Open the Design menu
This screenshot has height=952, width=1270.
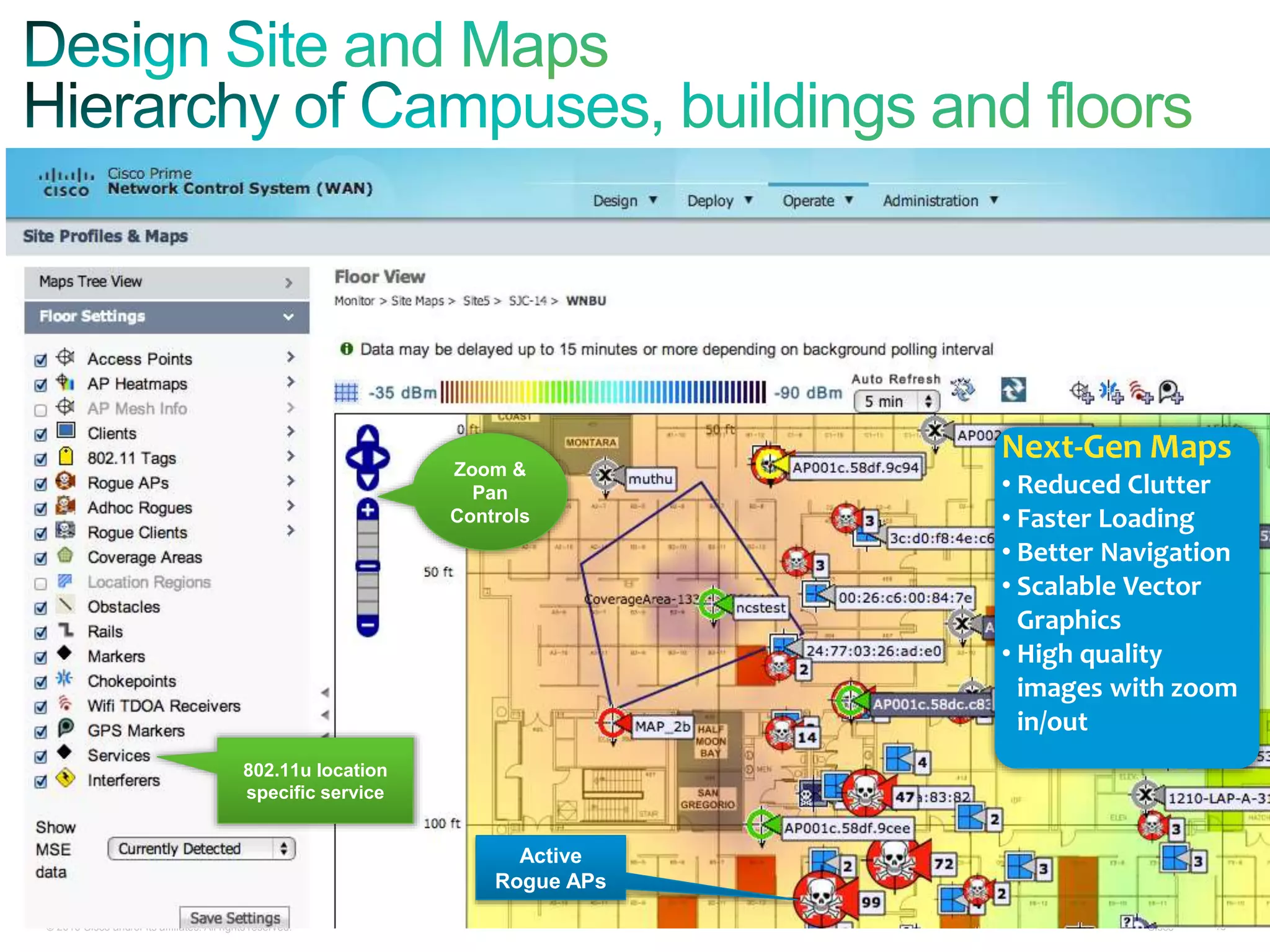click(625, 201)
